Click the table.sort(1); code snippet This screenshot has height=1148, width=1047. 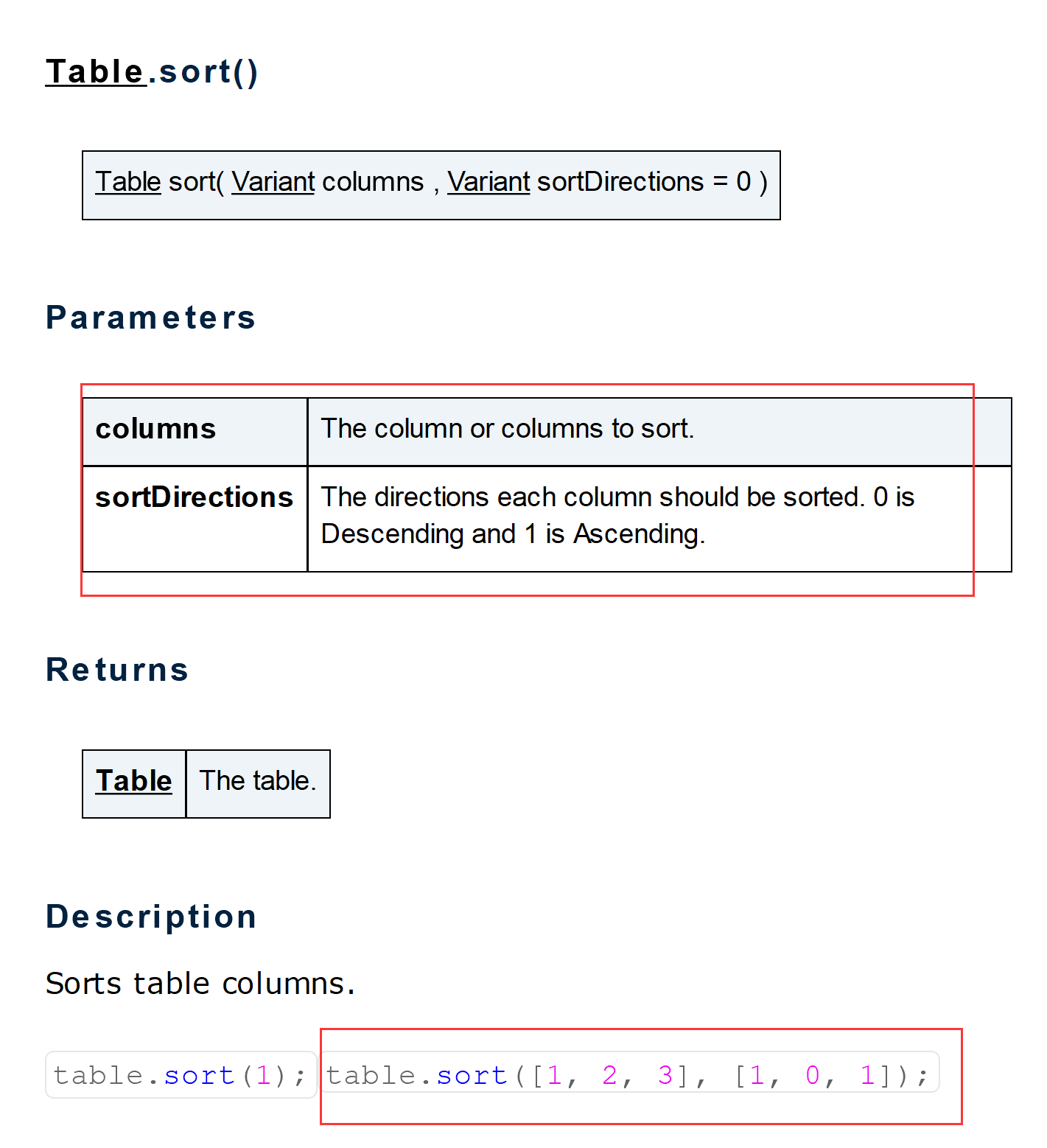181,1075
